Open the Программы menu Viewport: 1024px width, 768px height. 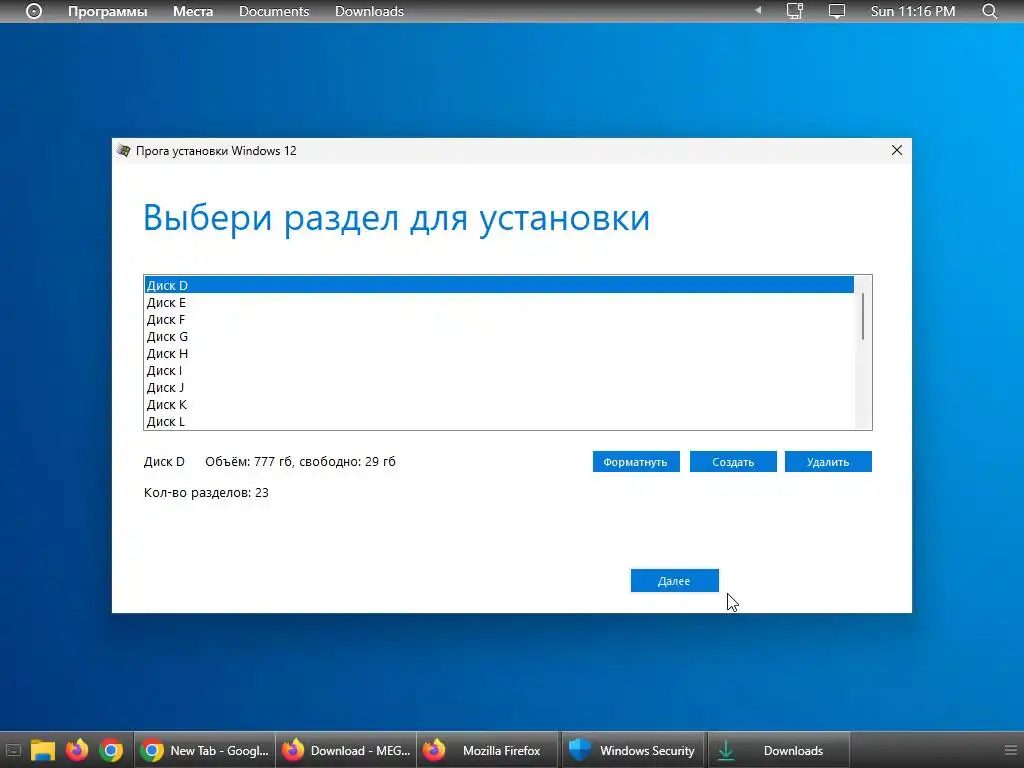pyautogui.click(x=108, y=11)
